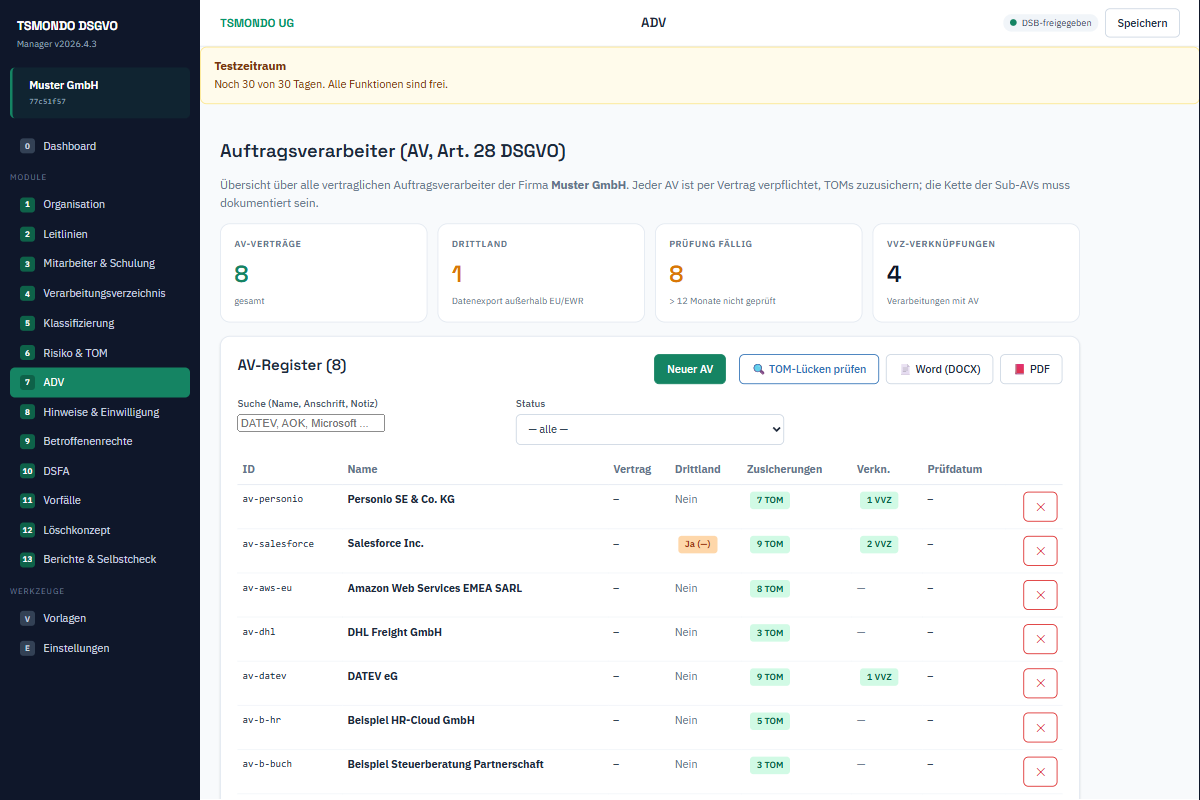1200x800 pixels.
Task: Click the Prüfung fällig summary card
Action: coord(758,273)
